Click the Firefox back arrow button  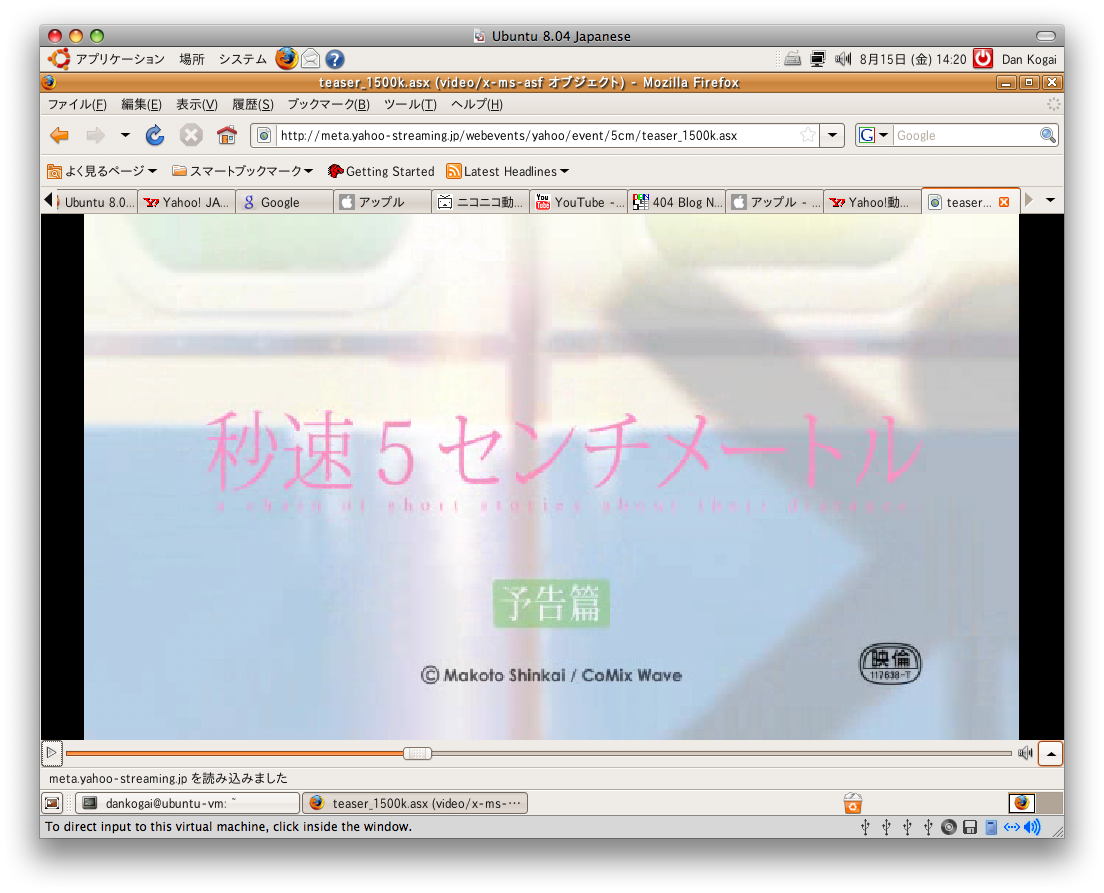(60, 135)
